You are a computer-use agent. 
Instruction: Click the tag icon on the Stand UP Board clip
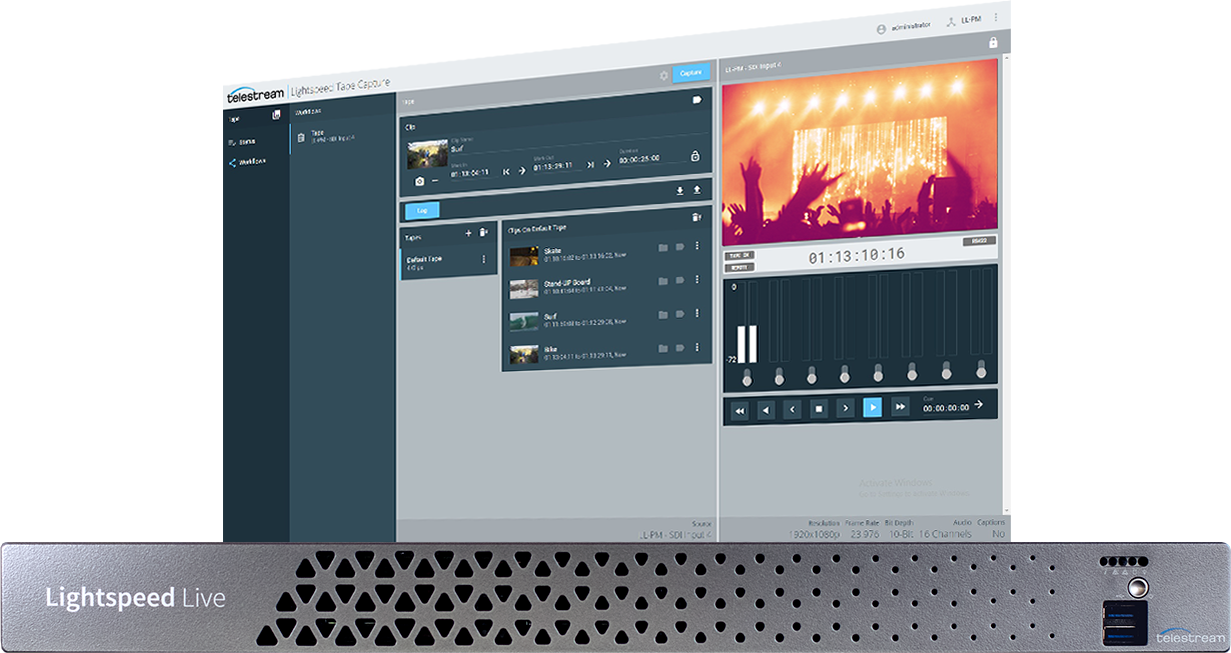(x=680, y=280)
